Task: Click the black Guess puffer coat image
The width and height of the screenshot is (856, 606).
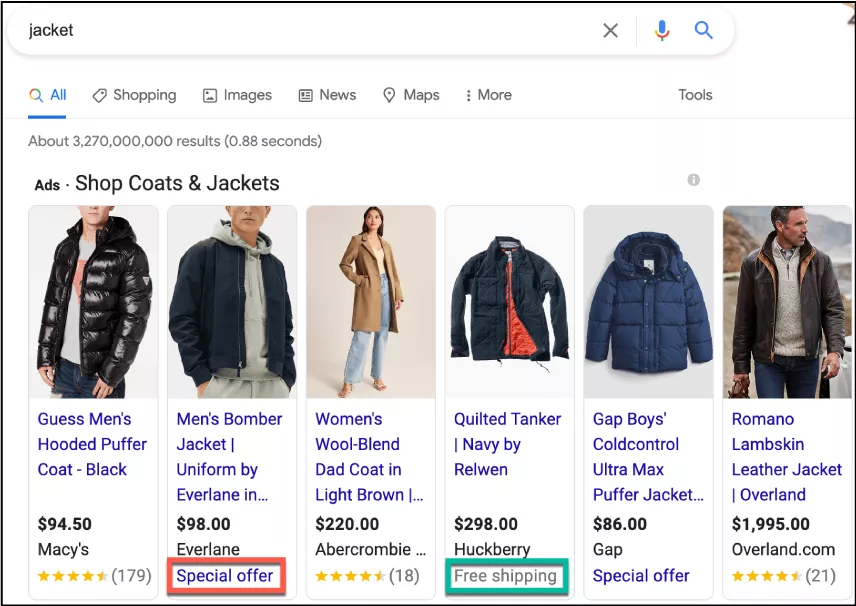Action: 93,302
